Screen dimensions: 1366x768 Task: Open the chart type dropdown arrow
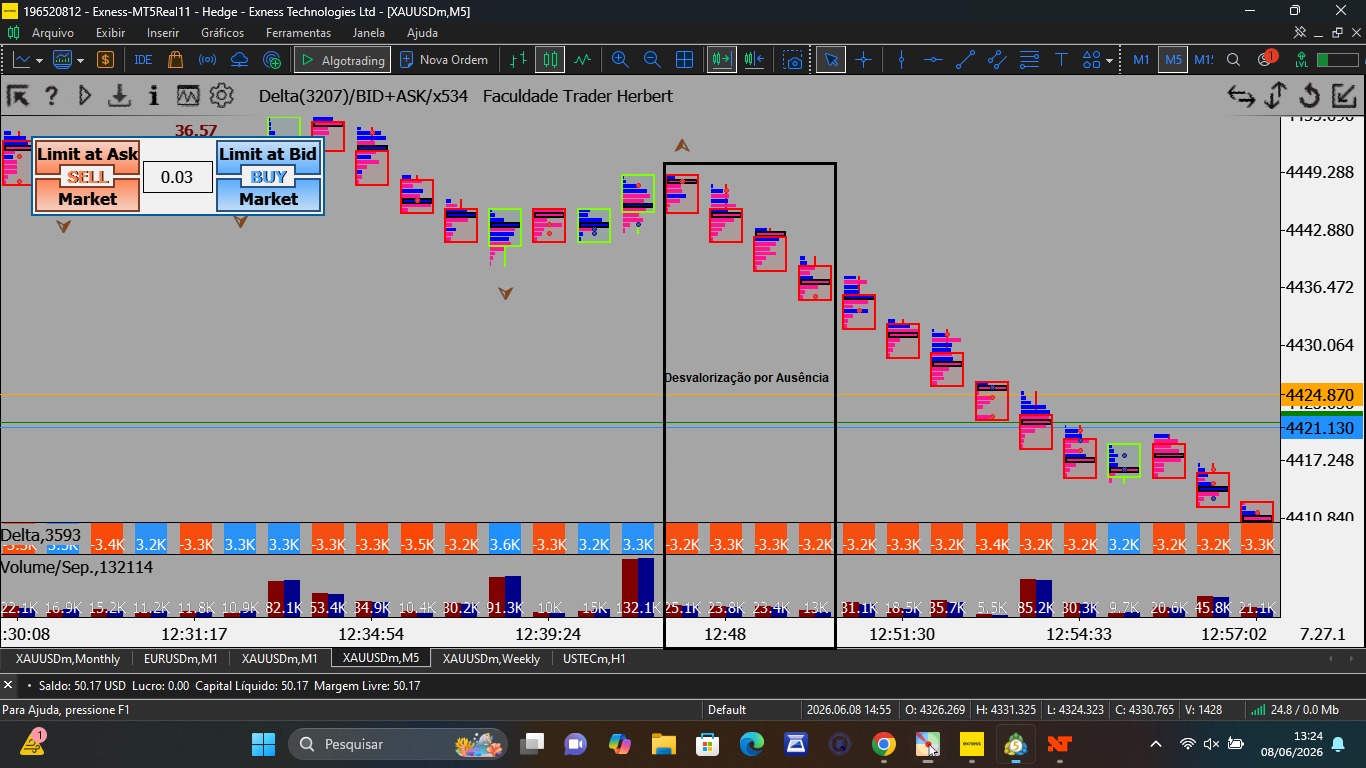[x=39, y=60]
